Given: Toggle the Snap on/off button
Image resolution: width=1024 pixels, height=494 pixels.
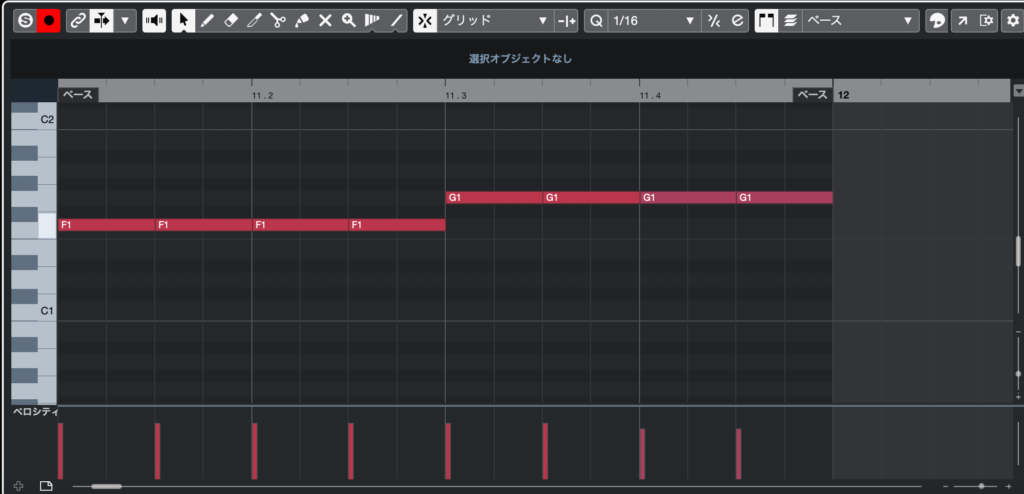Looking at the screenshot, I should point(425,20).
